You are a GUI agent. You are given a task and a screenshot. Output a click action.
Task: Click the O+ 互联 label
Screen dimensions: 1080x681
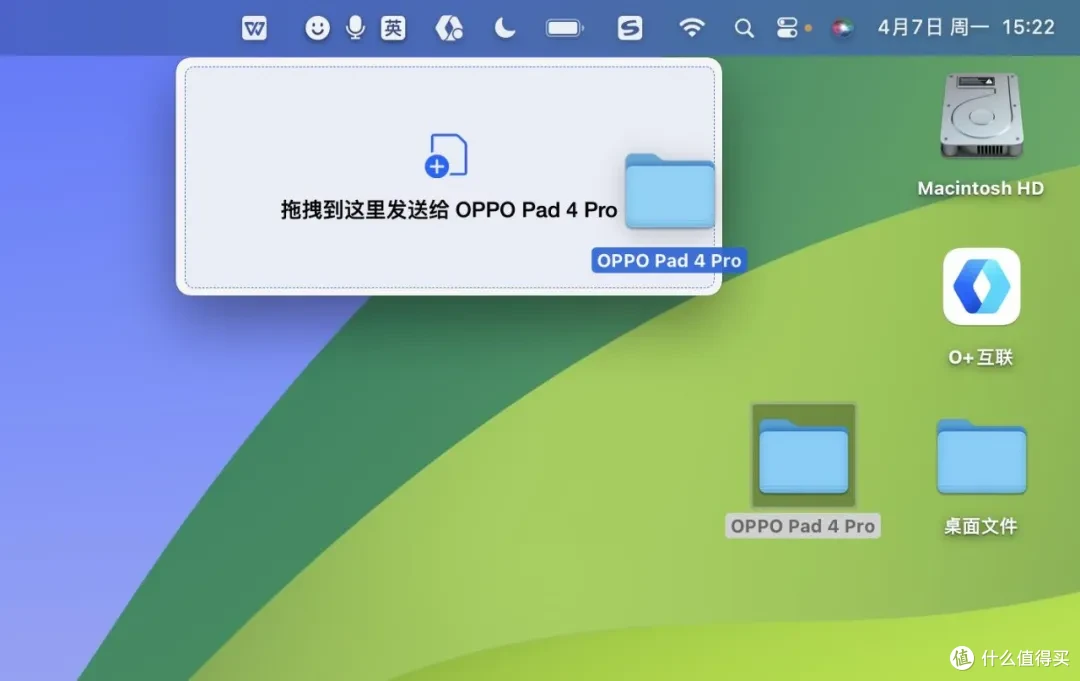tap(981, 357)
